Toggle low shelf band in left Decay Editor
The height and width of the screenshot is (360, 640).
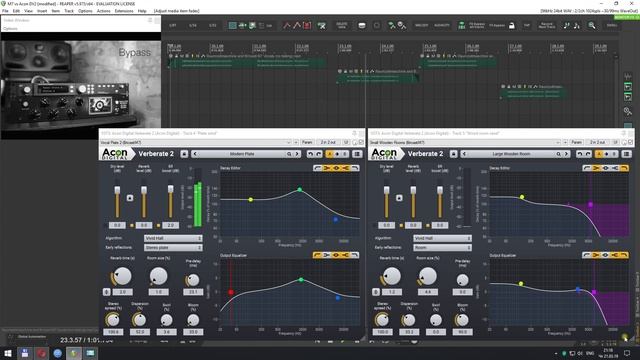pyautogui.click(x=327, y=168)
